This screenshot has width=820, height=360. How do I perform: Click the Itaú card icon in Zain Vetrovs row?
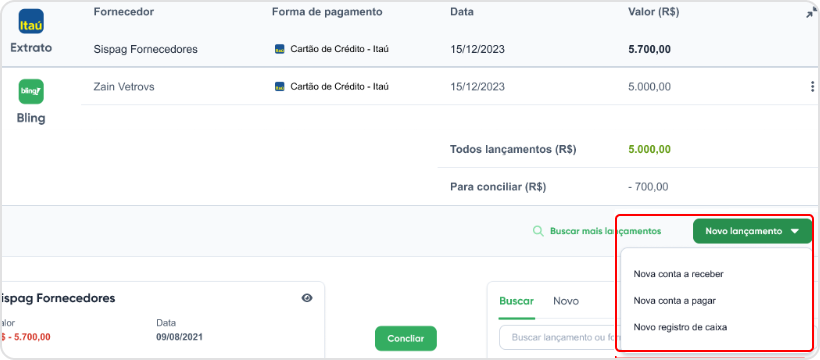point(280,87)
